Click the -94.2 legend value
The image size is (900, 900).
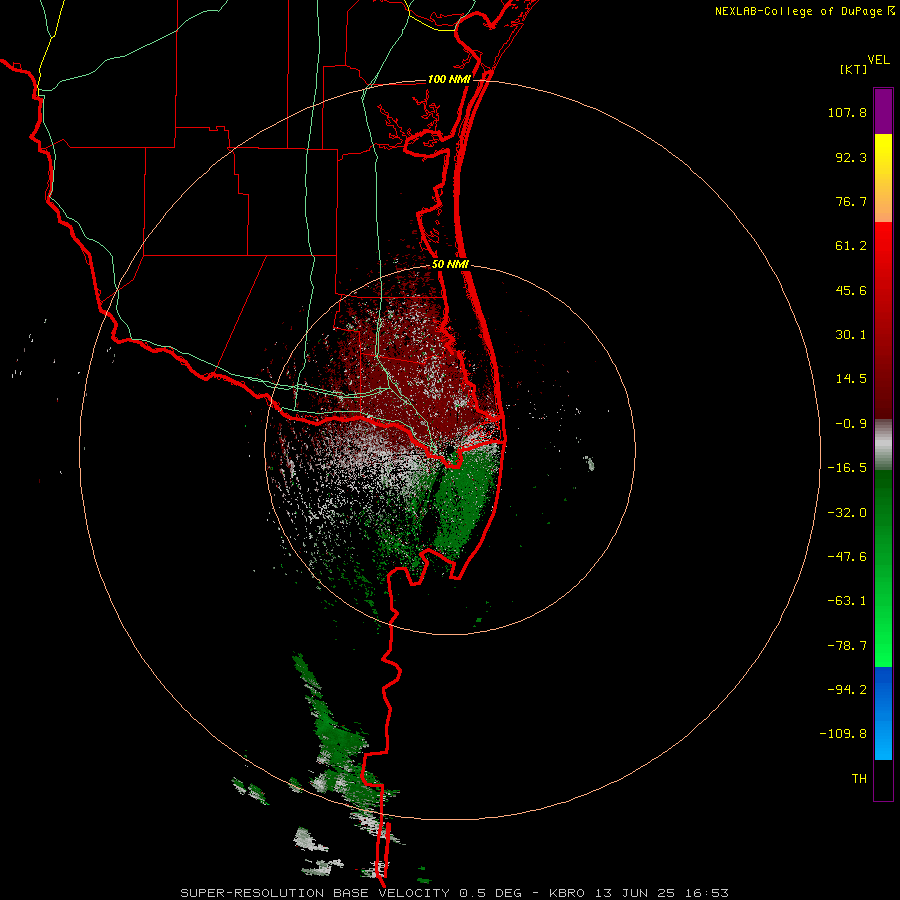tap(847, 689)
